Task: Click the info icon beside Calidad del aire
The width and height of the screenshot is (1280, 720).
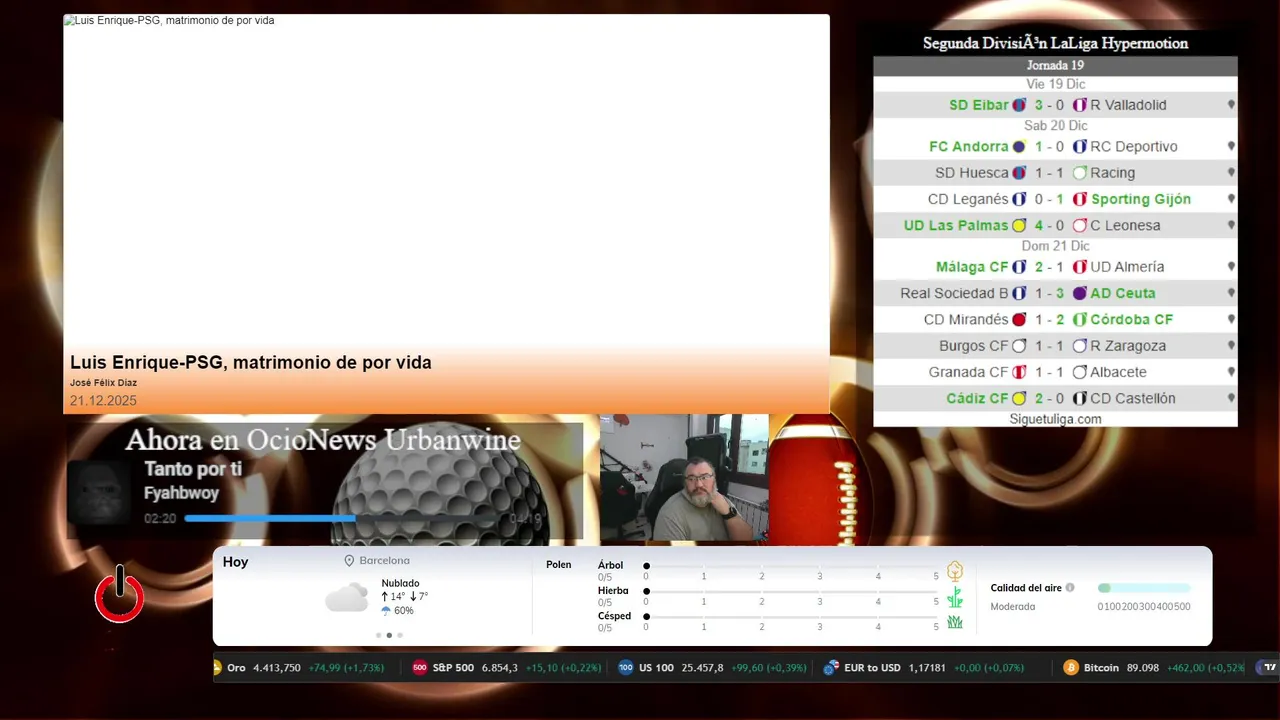Action: (x=1070, y=588)
